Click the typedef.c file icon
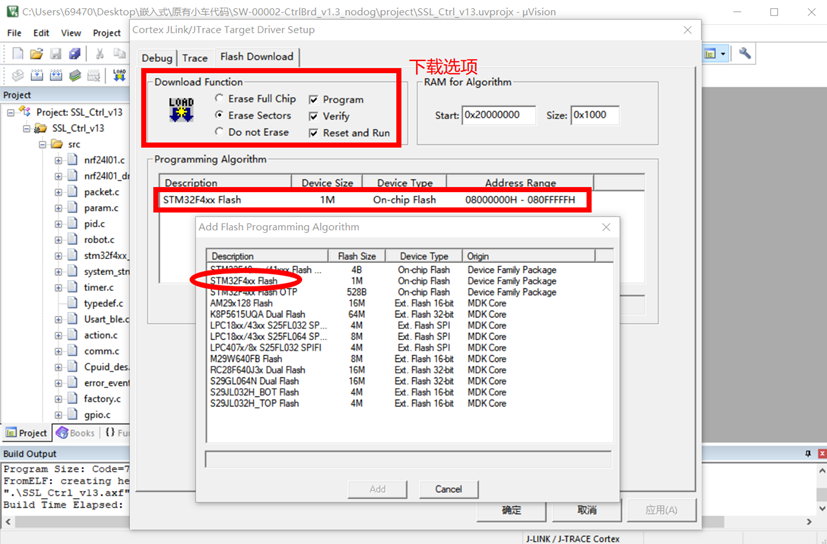This screenshot has height=544, width=827. click(x=73, y=303)
